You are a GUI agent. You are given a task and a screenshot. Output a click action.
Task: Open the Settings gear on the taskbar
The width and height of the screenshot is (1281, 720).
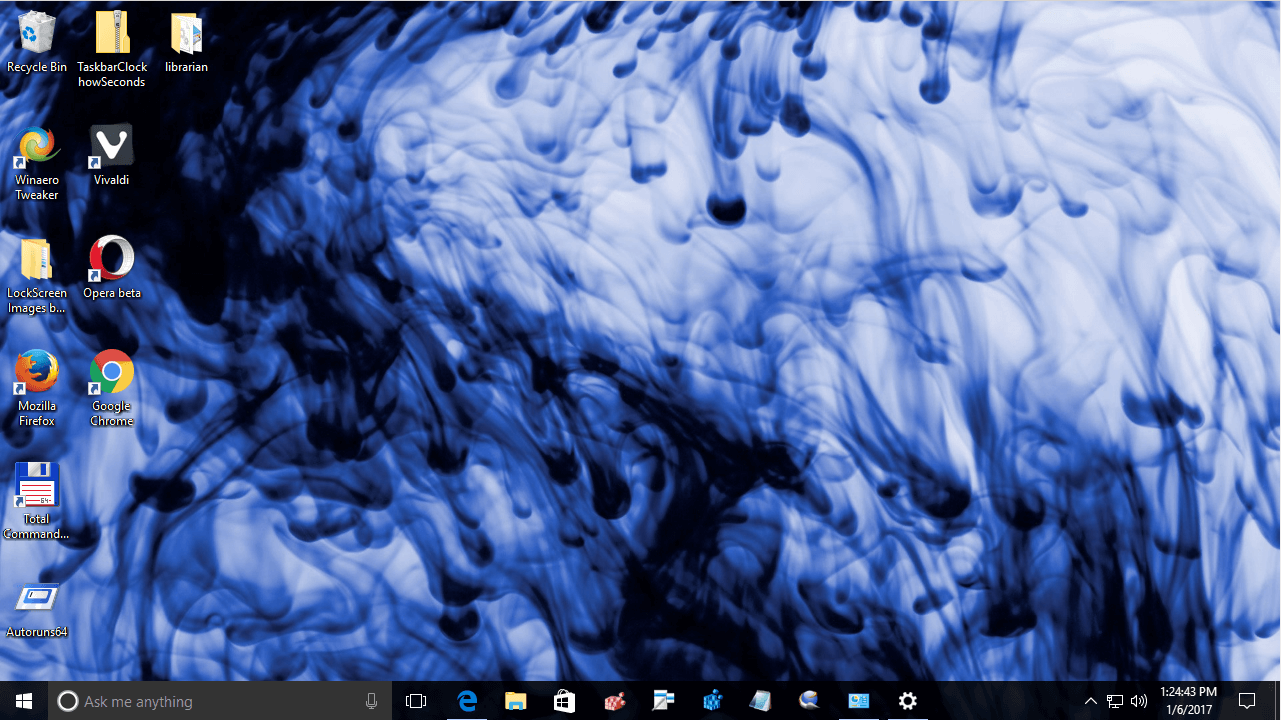[907, 701]
